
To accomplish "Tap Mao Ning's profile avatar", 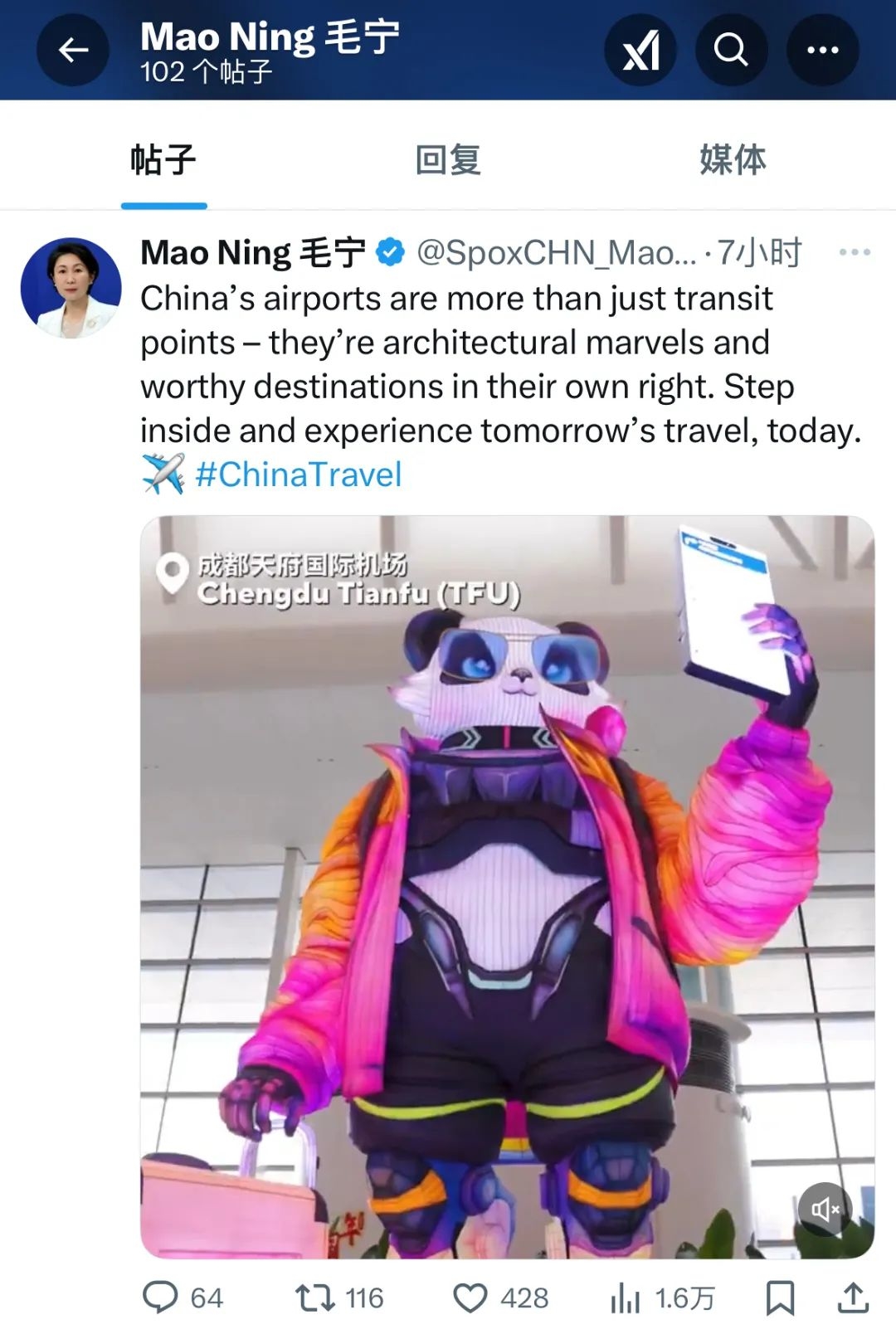I will (71, 288).
